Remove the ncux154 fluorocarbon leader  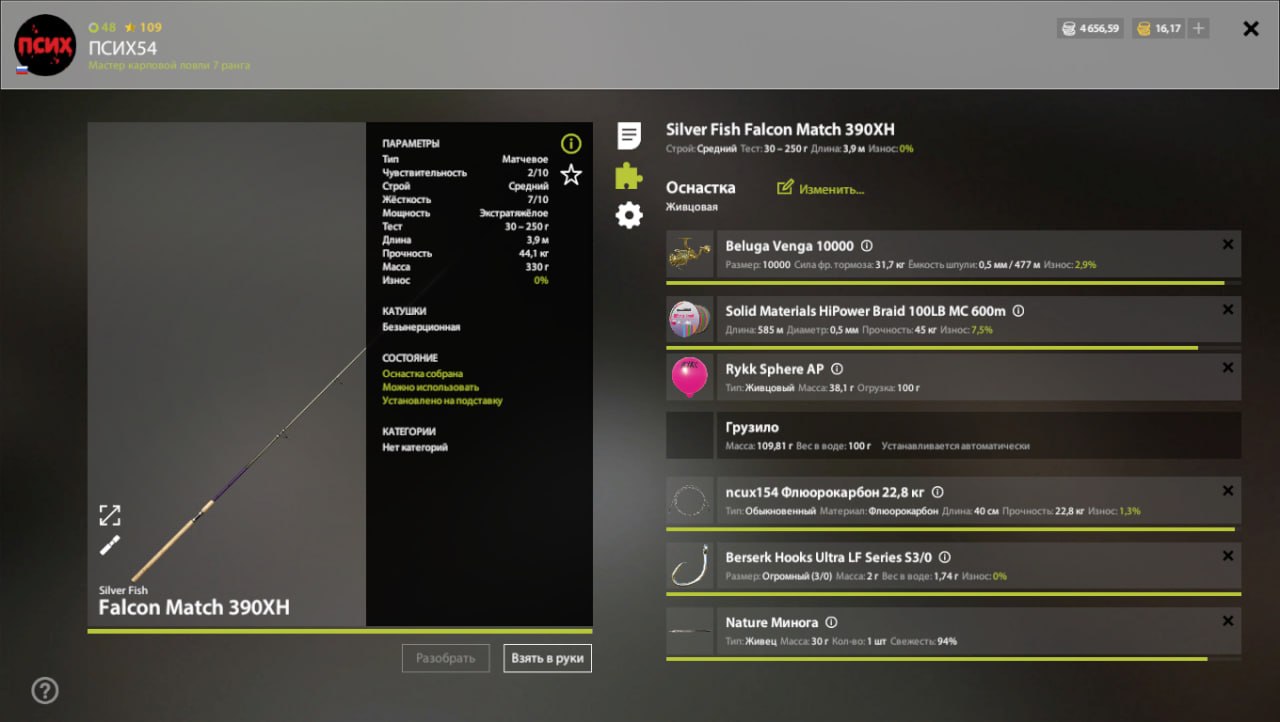[1228, 491]
